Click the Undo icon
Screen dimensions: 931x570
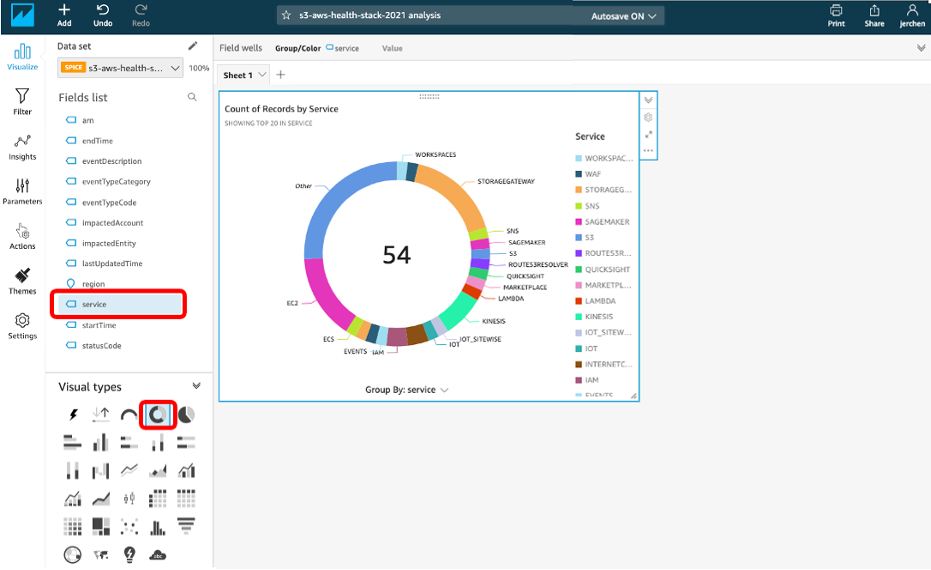(x=103, y=15)
